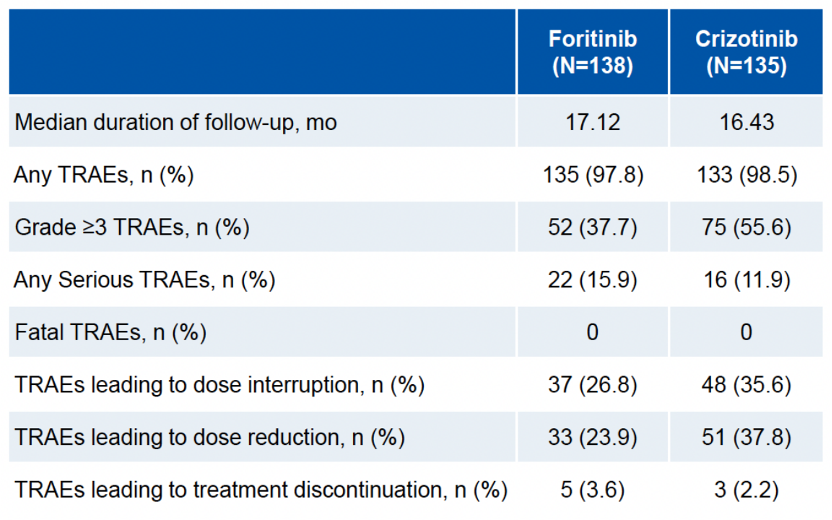Click the 22 (15.9) cell
The width and height of the screenshot is (832, 520).
coord(592,281)
